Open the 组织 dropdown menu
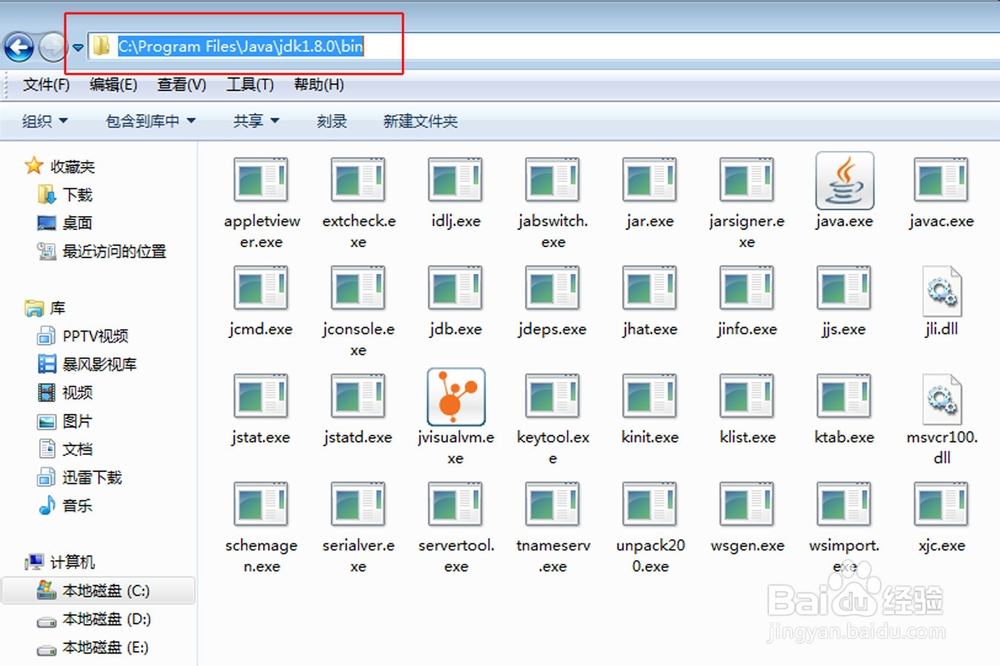The height and width of the screenshot is (666, 1000). point(45,121)
